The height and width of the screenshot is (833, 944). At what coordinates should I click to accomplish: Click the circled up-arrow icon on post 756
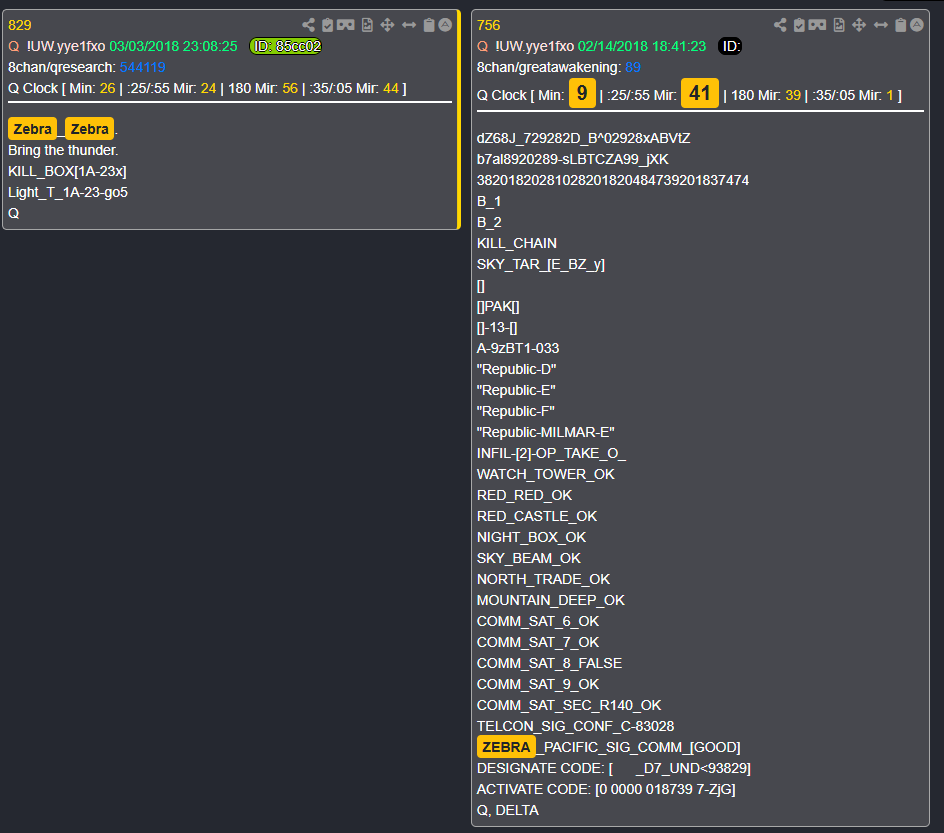click(917, 25)
